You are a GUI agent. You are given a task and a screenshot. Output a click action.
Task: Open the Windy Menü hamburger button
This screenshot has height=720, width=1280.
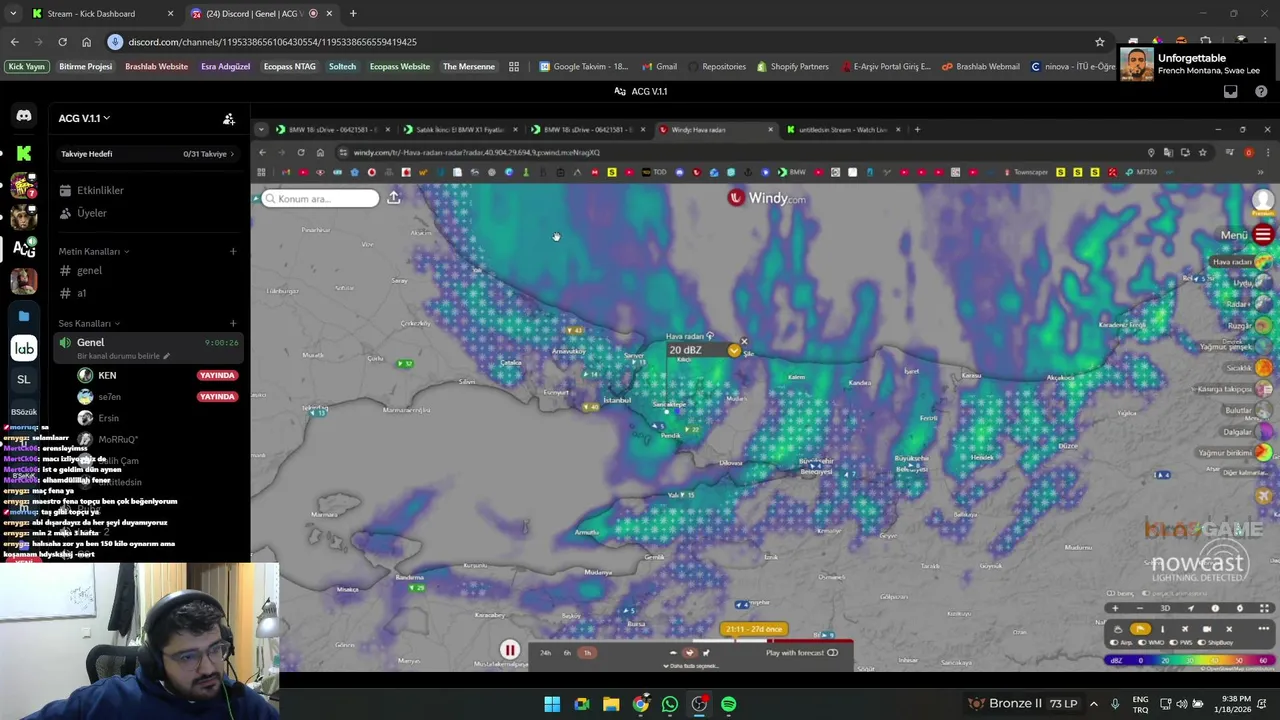[1263, 235]
